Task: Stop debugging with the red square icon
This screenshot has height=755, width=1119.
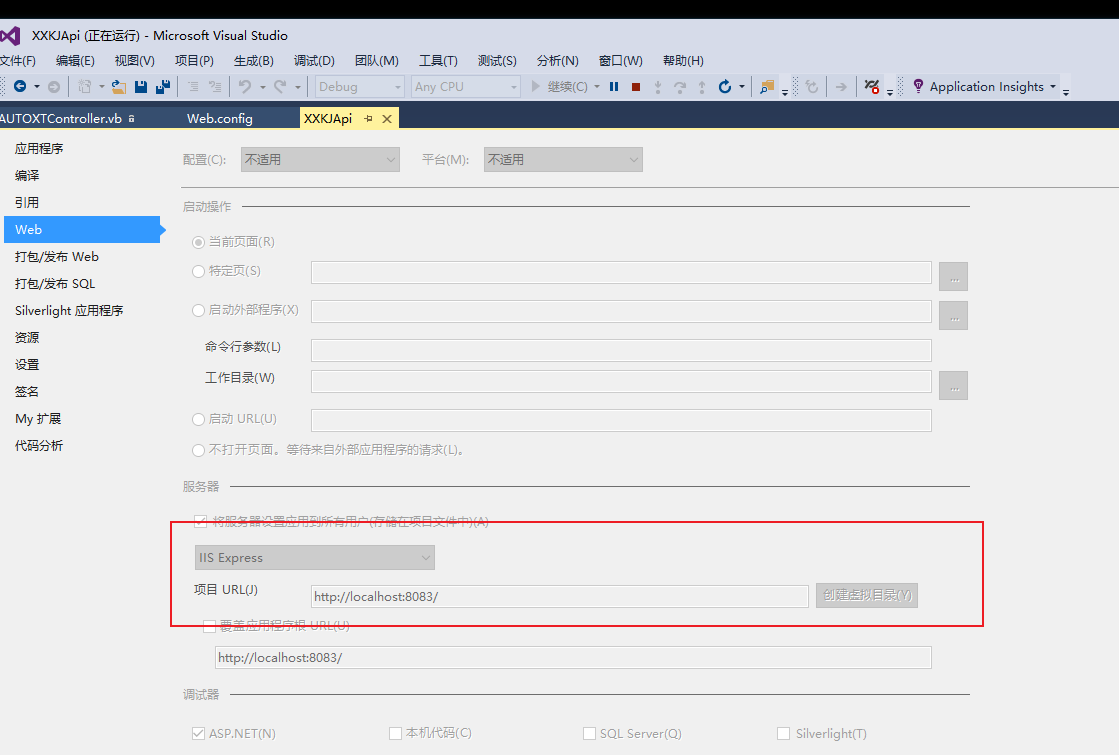Action: click(x=636, y=86)
